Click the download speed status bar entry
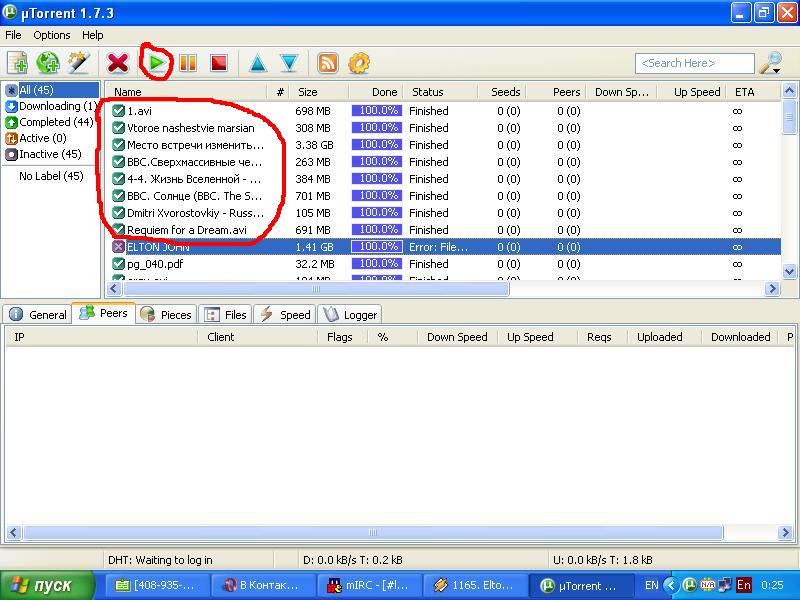 (353, 560)
